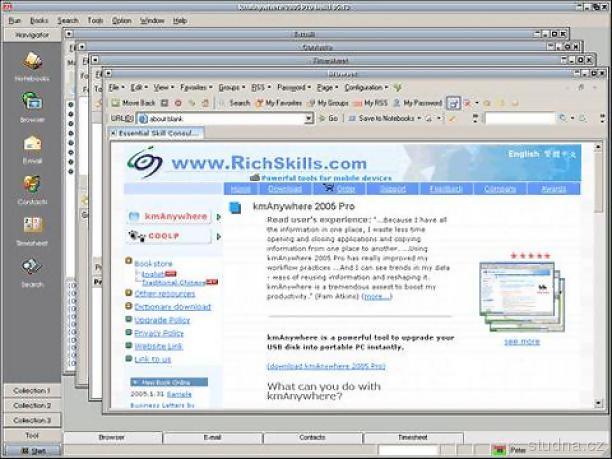Click the COOLP sidebar button
This screenshot has width=612, height=459.
pos(169,236)
